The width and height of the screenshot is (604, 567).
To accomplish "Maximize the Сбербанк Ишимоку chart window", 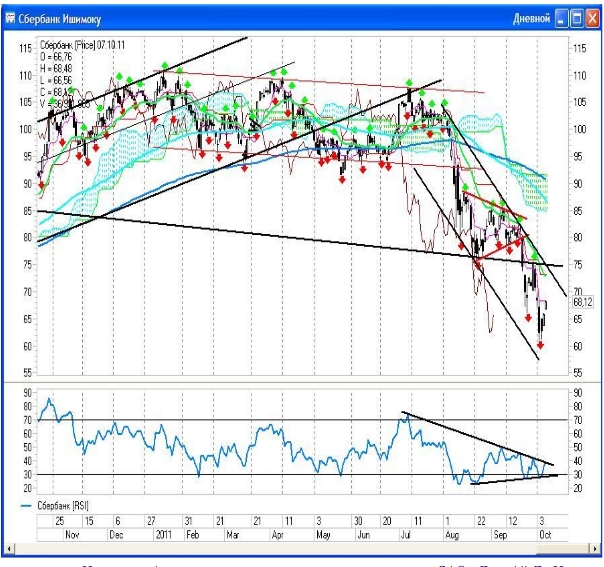I will coord(577,19).
